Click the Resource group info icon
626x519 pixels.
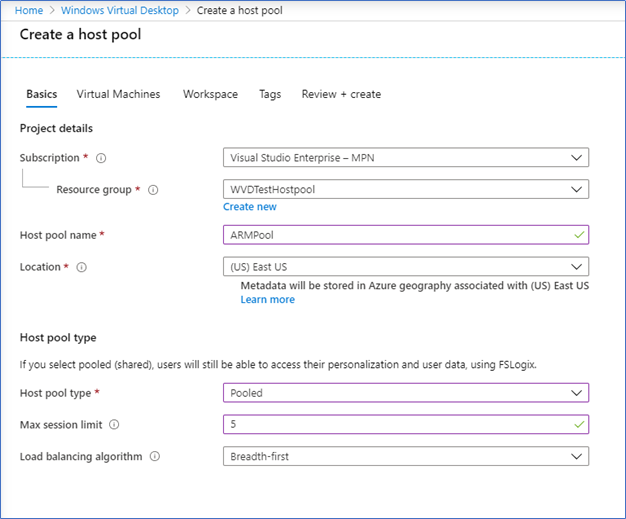point(153,190)
